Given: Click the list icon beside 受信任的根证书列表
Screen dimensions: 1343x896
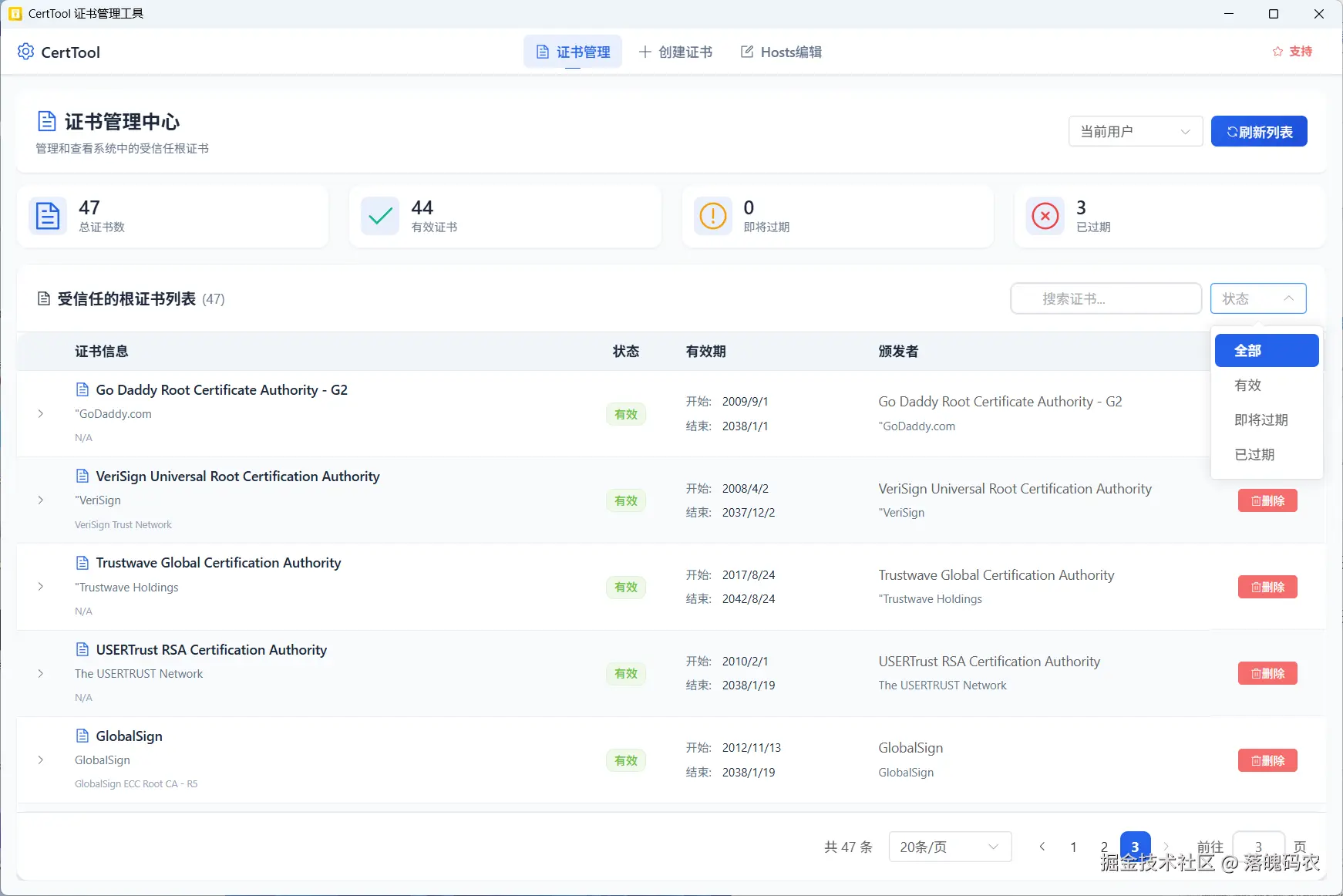Looking at the screenshot, I should [44, 299].
